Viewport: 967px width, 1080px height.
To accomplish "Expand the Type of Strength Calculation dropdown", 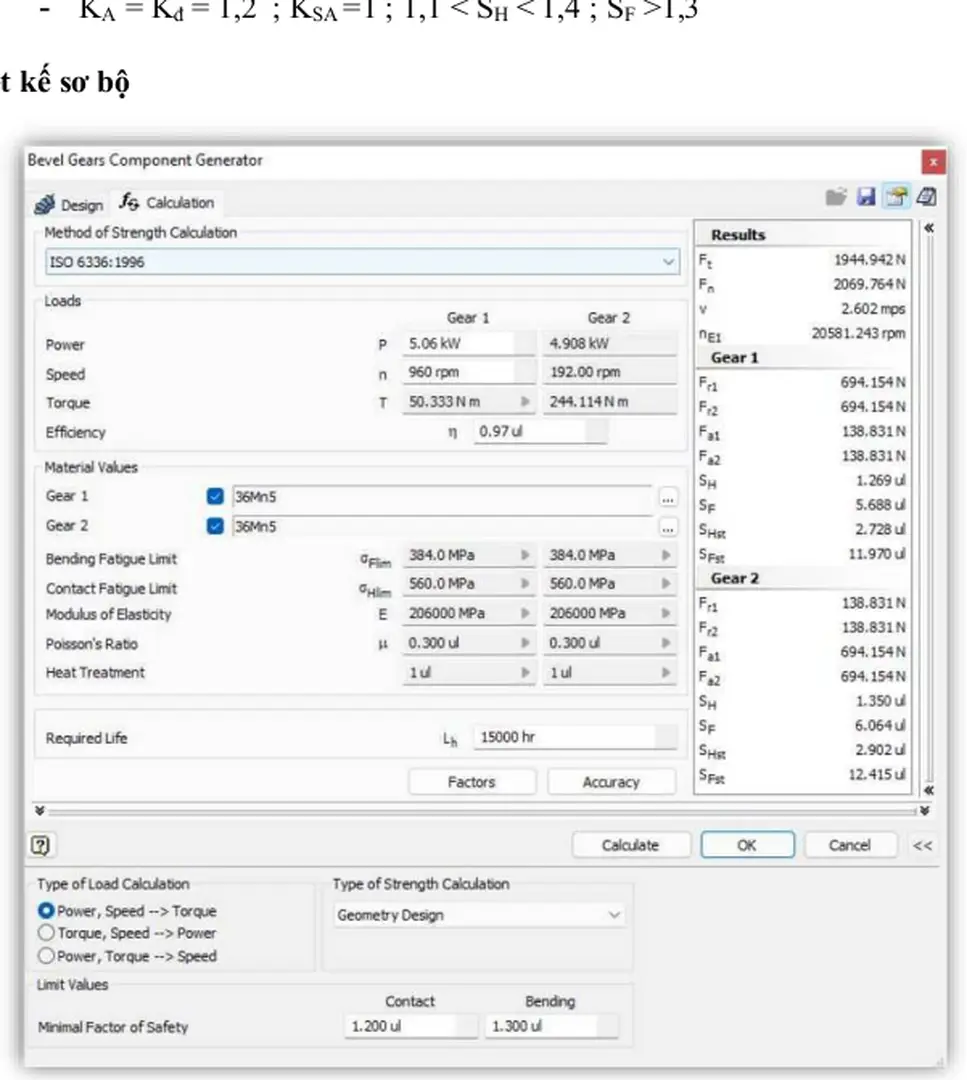I will 479,915.
